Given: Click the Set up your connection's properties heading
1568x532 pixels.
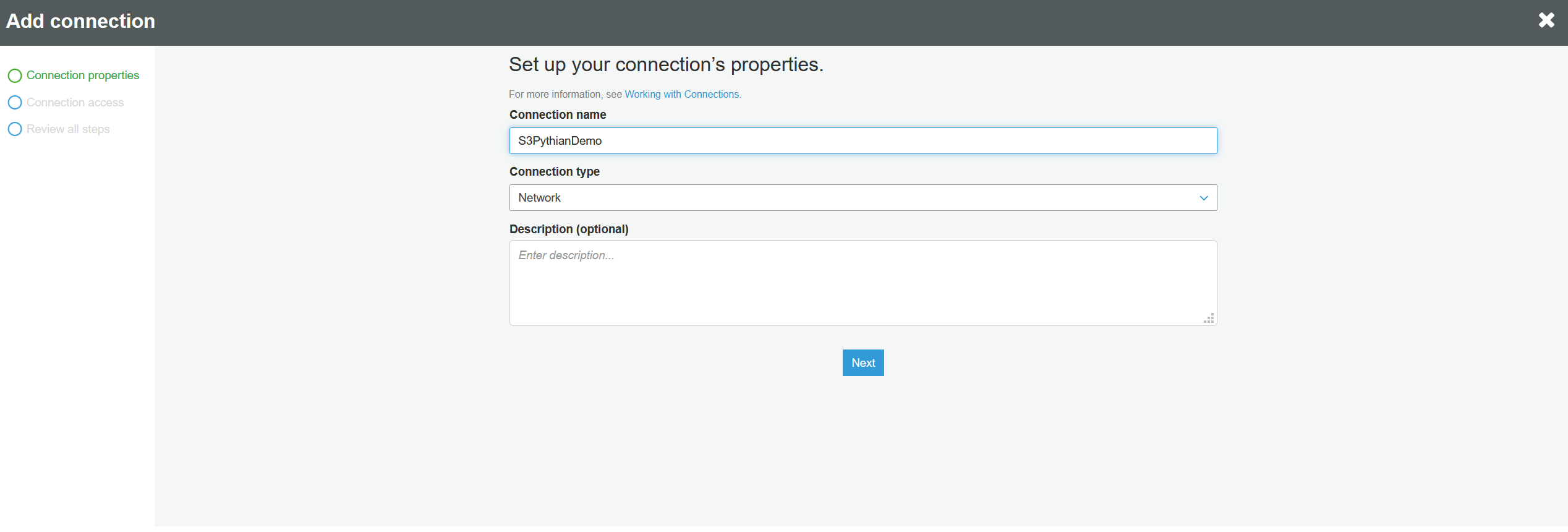Looking at the screenshot, I should pyautogui.click(x=666, y=65).
